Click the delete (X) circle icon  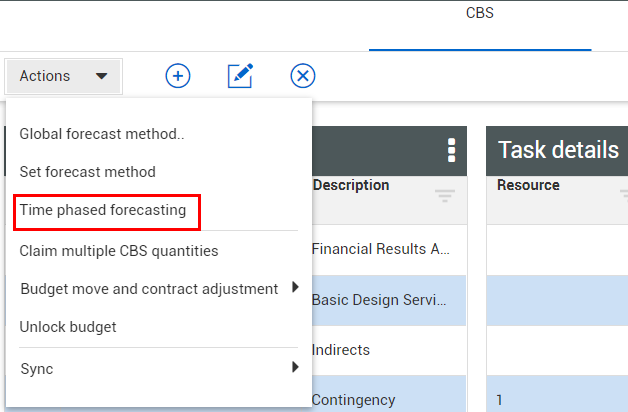pos(303,76)
